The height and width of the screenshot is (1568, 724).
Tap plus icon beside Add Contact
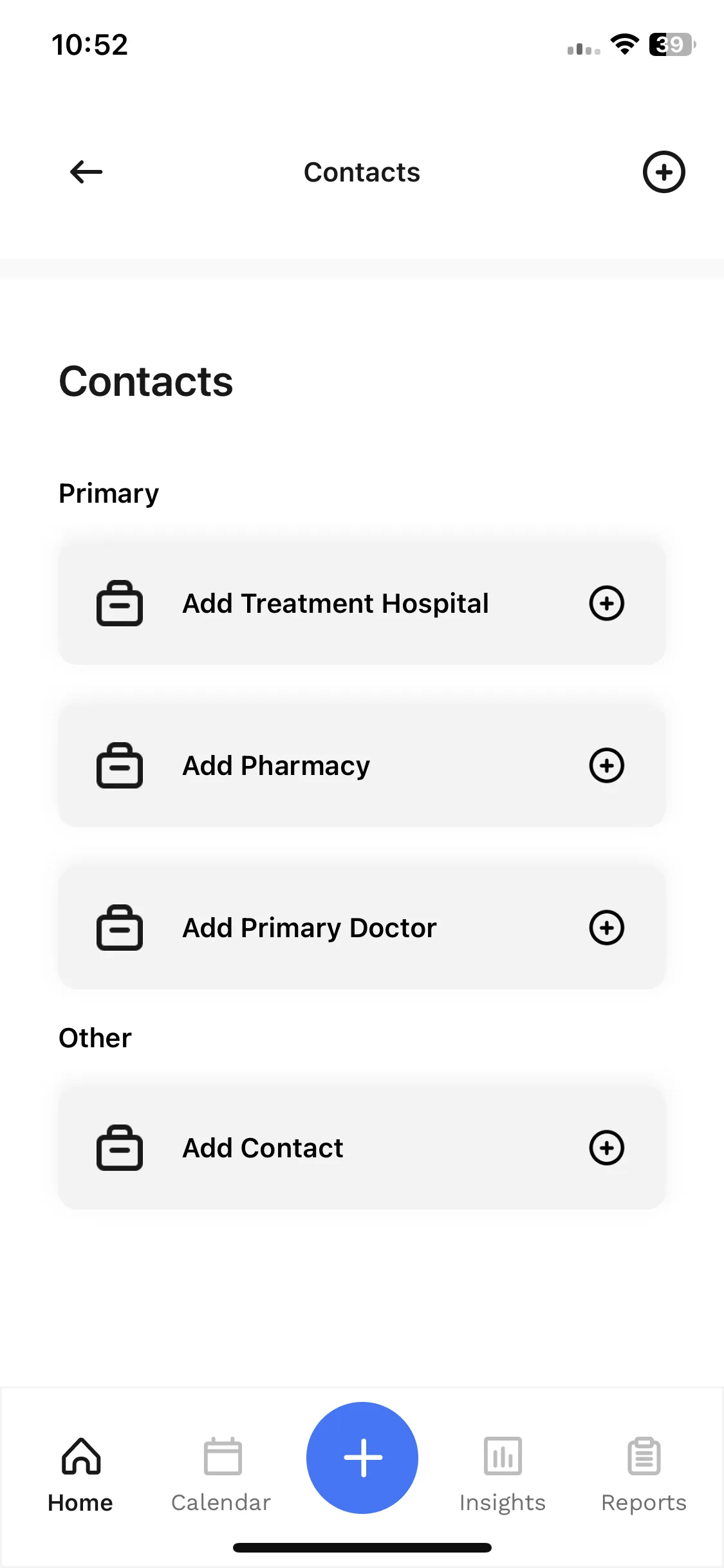pyautogui.click(x=607, y=1148)
